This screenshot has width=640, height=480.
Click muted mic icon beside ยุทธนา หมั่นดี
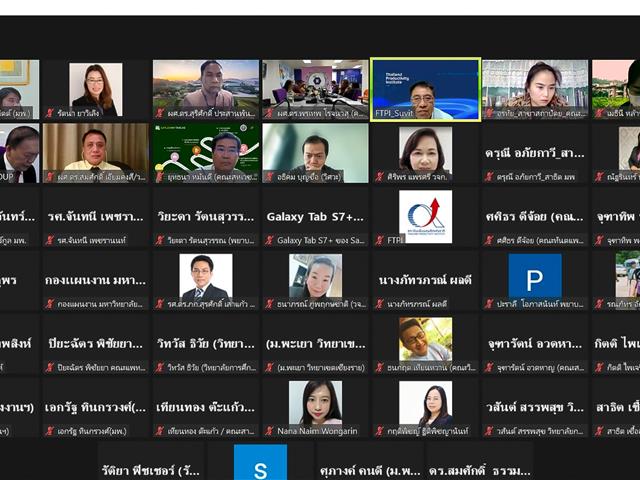(x=160, y=177)
